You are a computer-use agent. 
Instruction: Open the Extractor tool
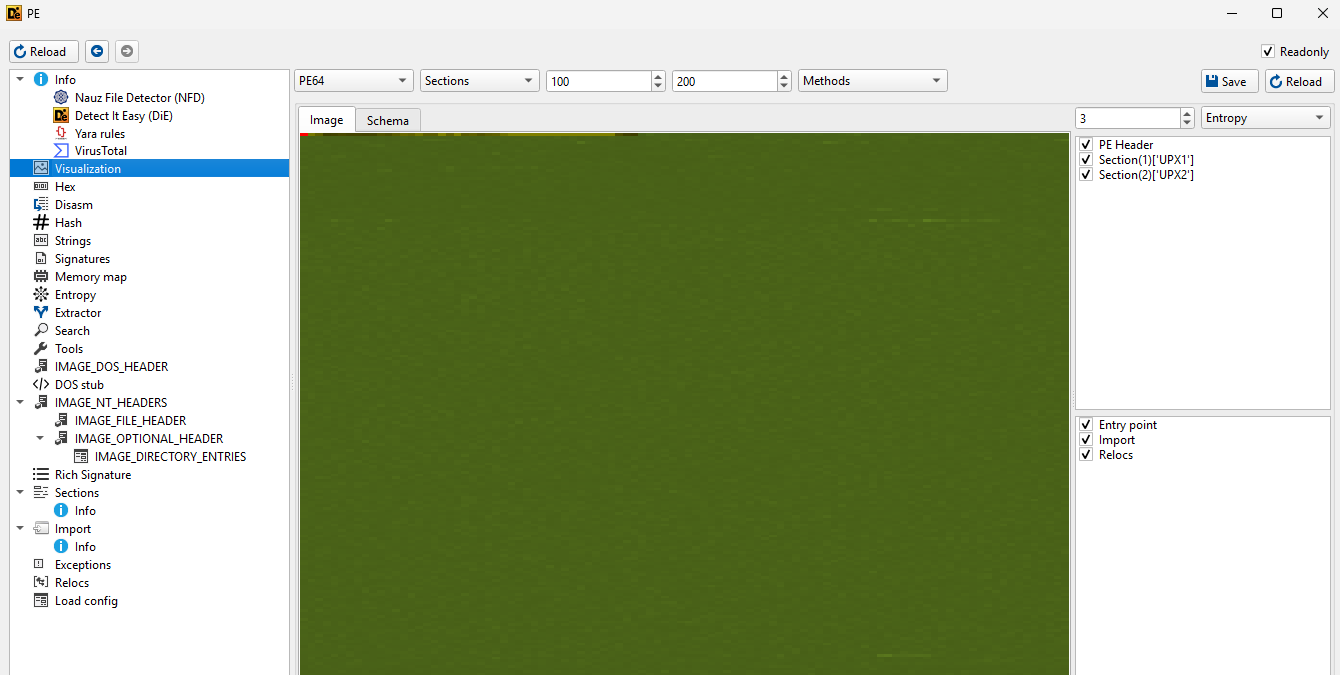click(77, 313)
